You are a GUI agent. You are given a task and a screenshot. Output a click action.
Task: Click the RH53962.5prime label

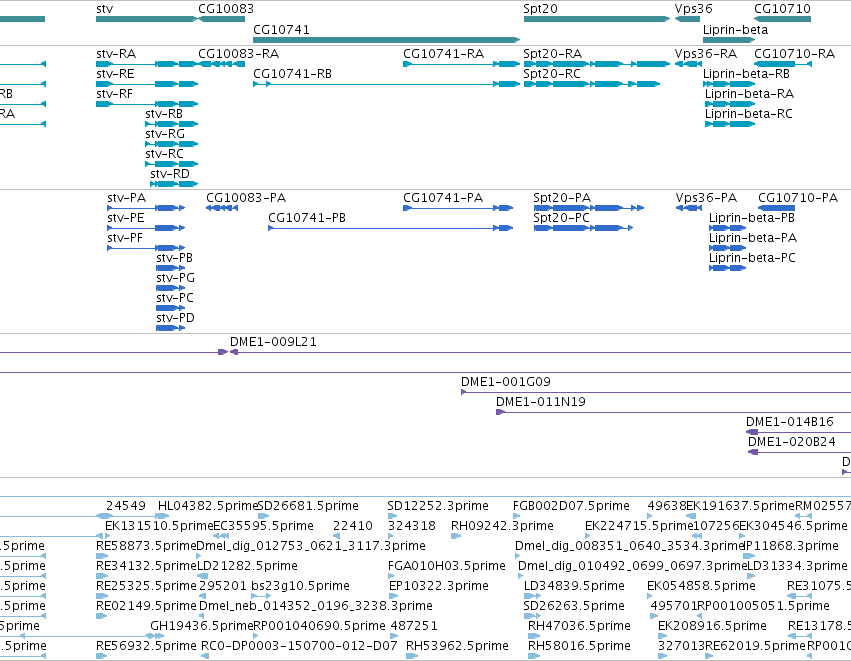(458, 646)
